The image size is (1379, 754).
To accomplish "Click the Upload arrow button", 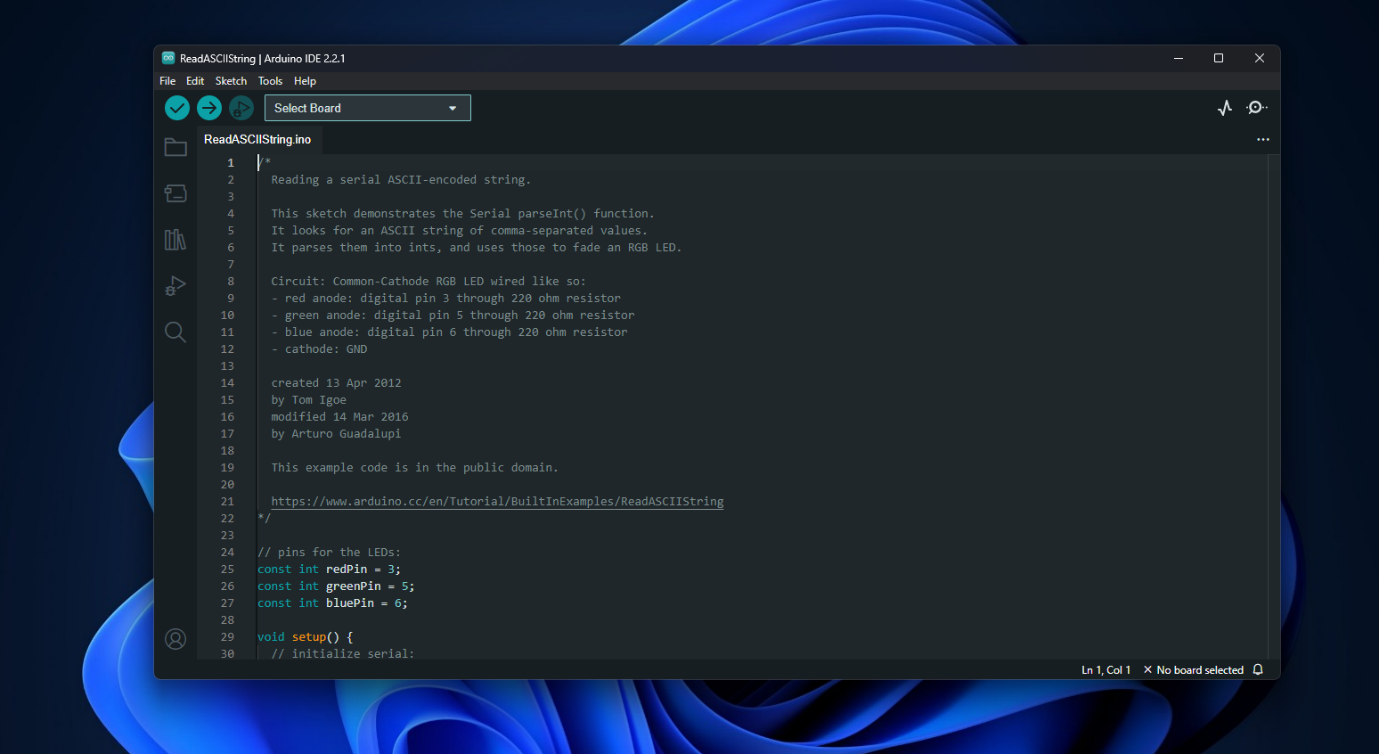I will (209, 108).
